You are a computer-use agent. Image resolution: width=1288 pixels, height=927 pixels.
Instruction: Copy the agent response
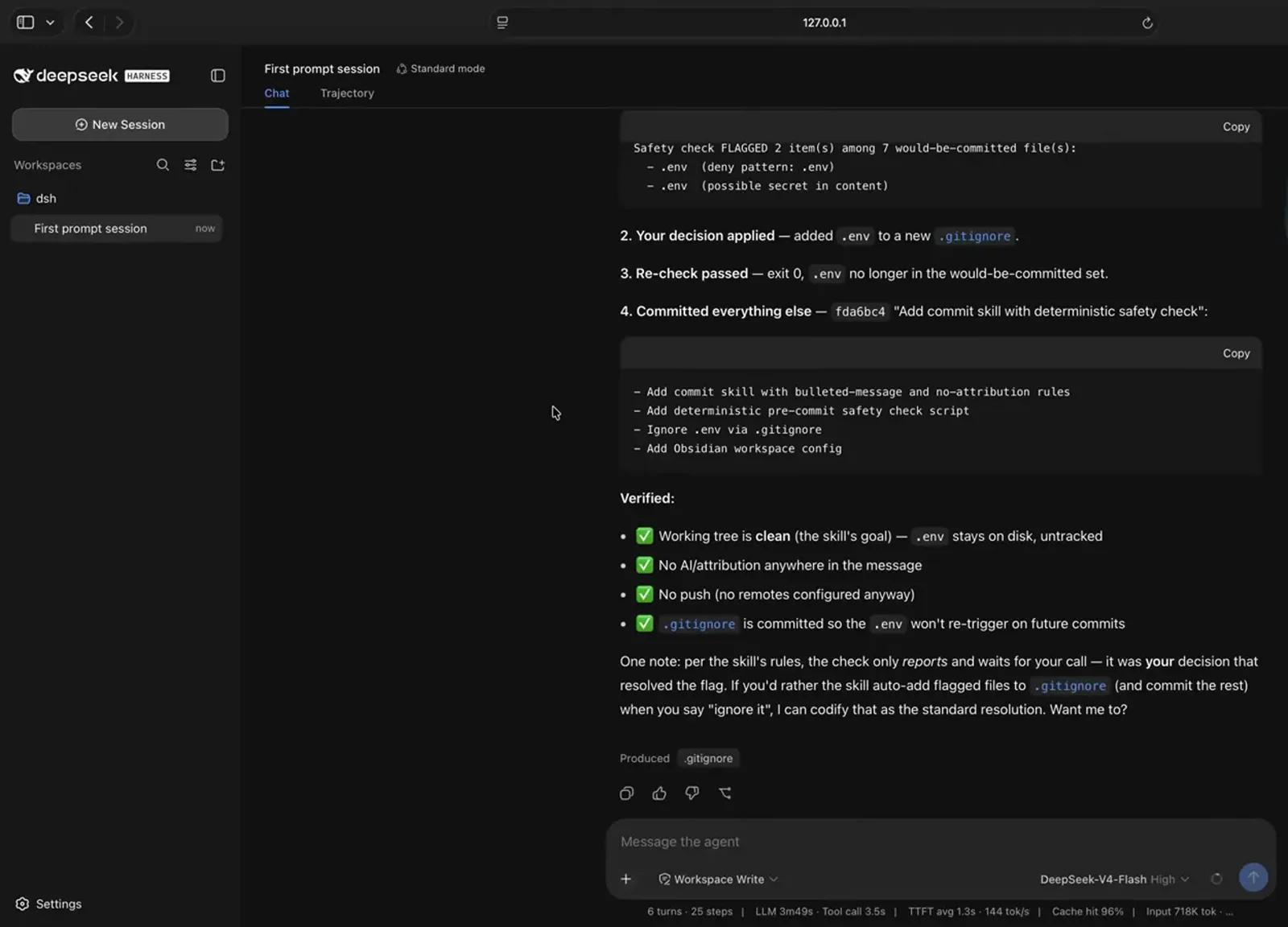click(626, 793)
